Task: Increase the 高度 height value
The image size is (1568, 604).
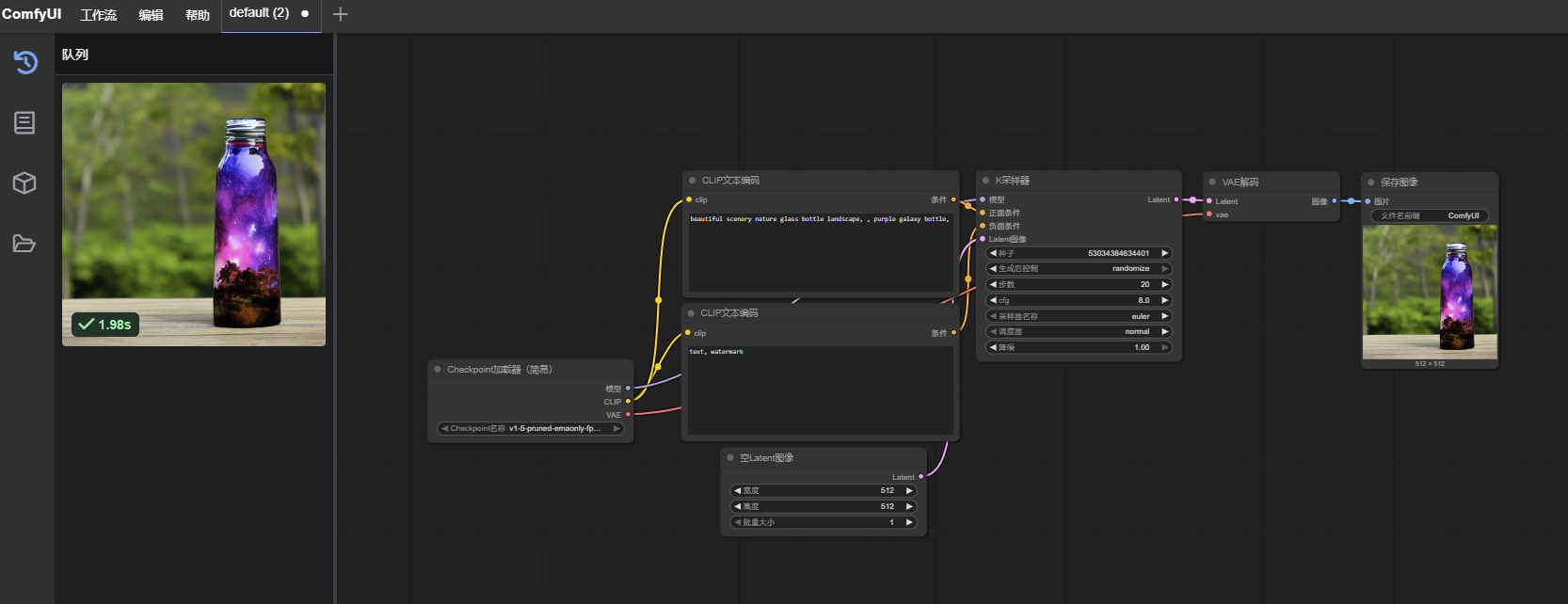Action: [909, 506]
